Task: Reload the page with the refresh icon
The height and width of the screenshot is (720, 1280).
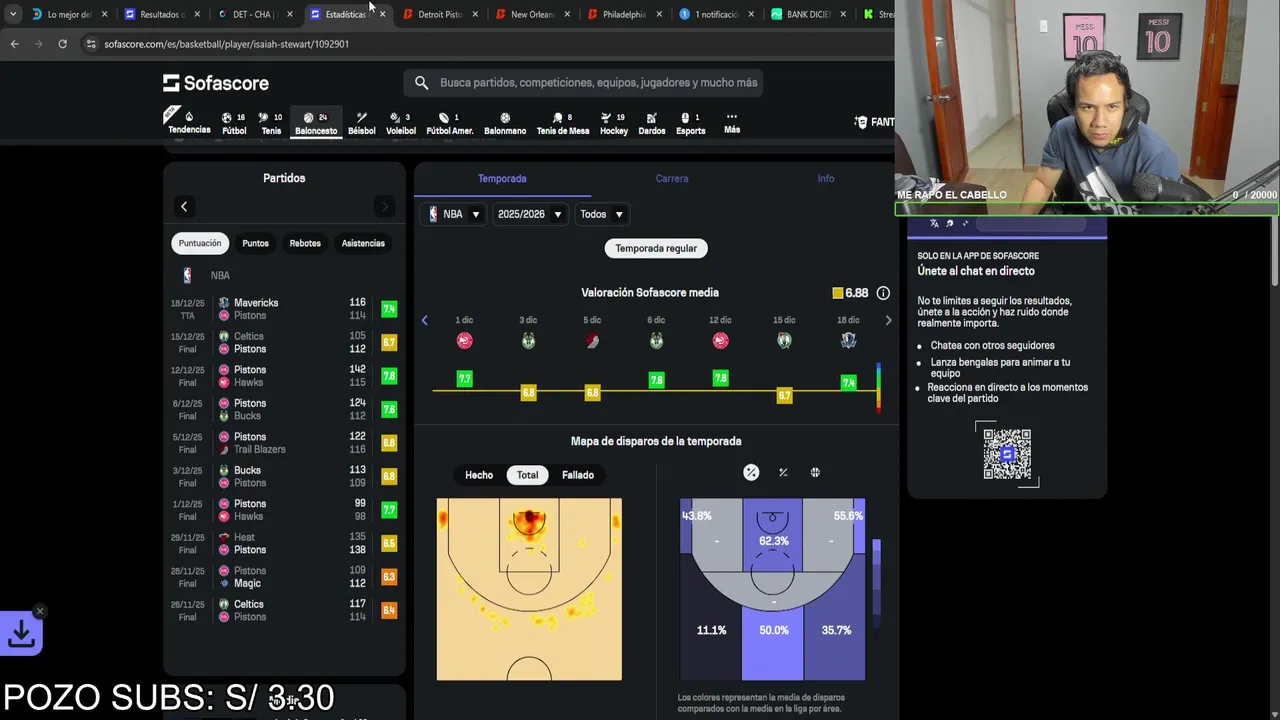Action: [62, 44]
